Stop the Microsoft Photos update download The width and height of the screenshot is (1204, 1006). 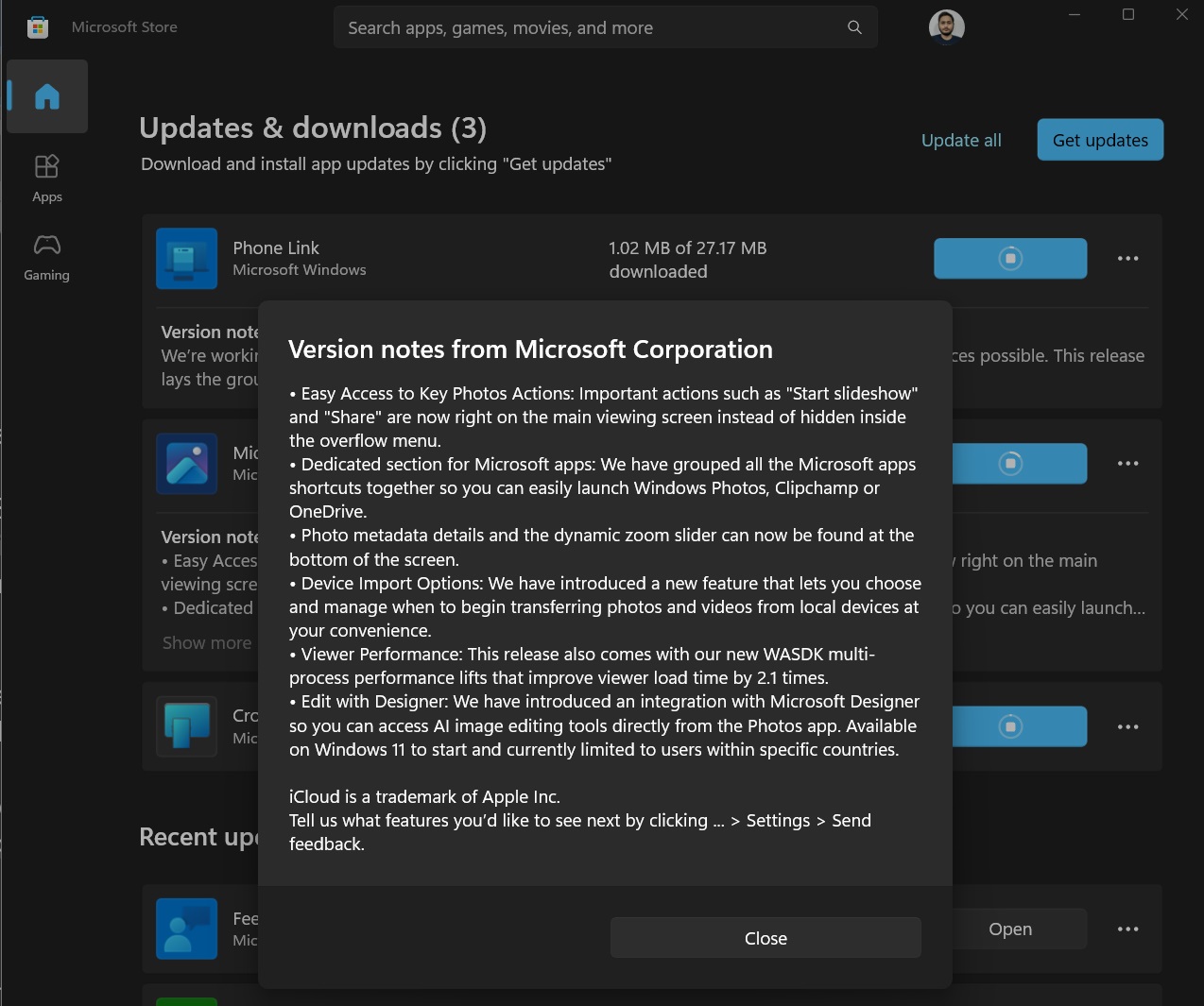pyautogui.click(x=1009, y=463)
